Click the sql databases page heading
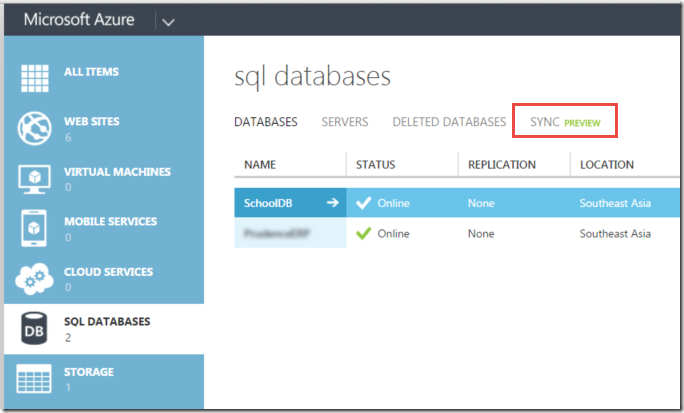Viewport: 684px width, 413px height. (312, 77)
